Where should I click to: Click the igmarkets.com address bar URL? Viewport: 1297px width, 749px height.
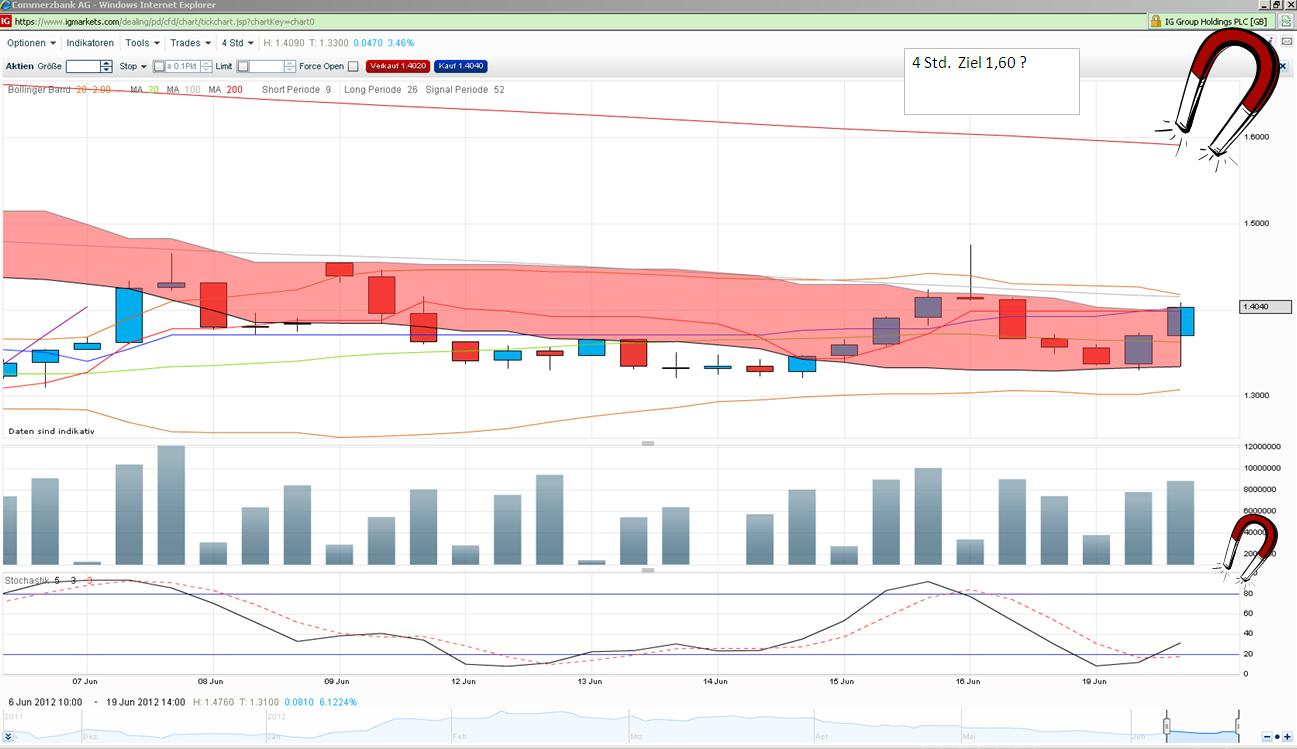click(x=165, y=21)
